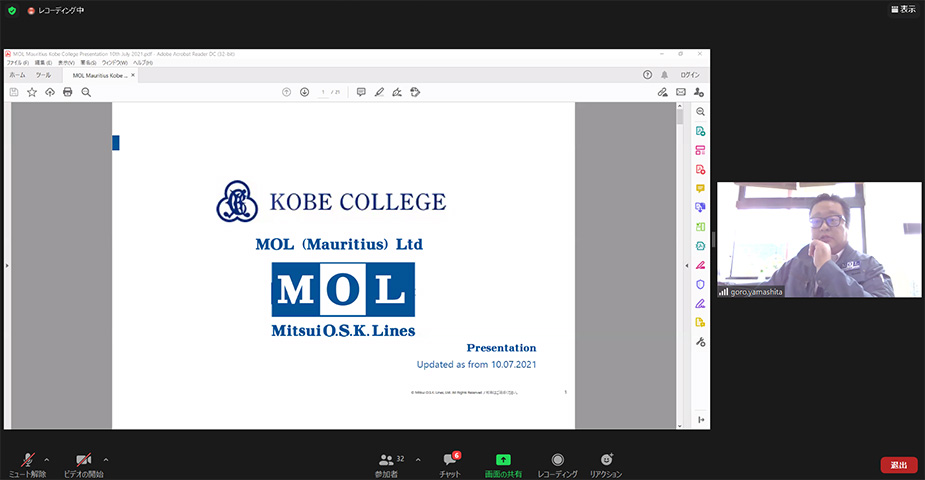Open the purple Fill & Sign pen icon

pos(700,304)
